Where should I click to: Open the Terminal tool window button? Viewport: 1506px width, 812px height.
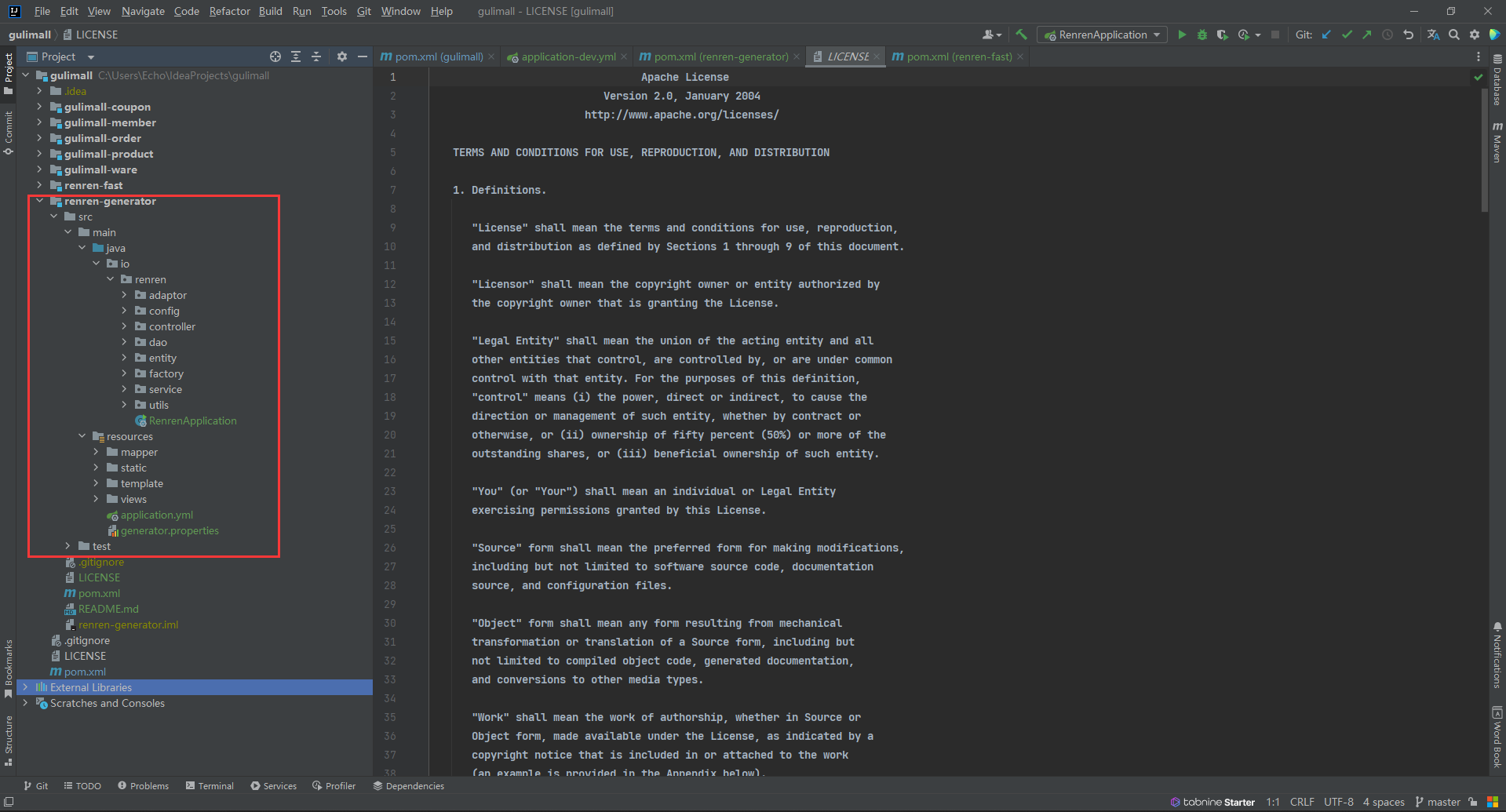[210, 785]
